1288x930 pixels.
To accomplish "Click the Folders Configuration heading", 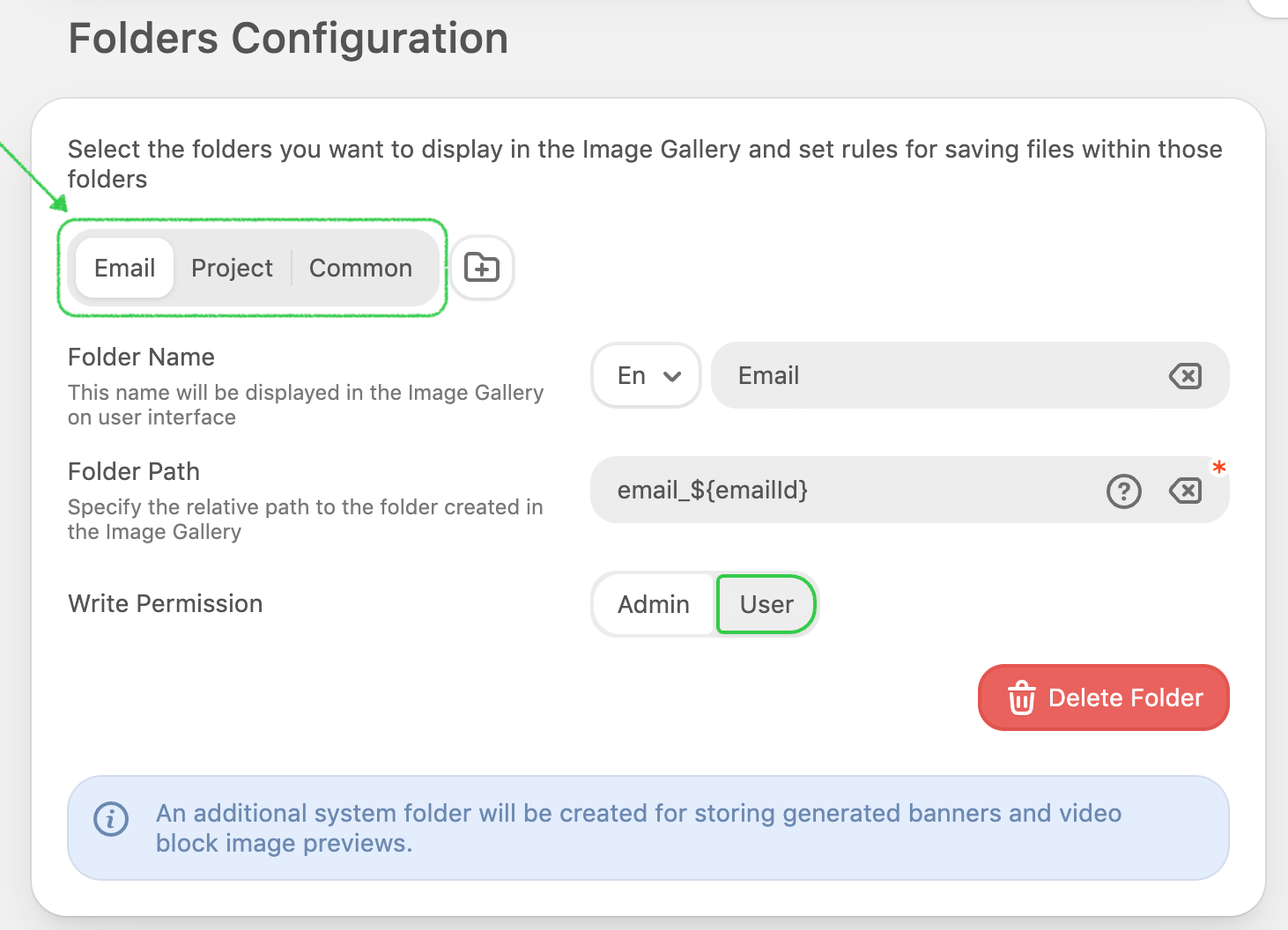I will click(x=288, y=39).
